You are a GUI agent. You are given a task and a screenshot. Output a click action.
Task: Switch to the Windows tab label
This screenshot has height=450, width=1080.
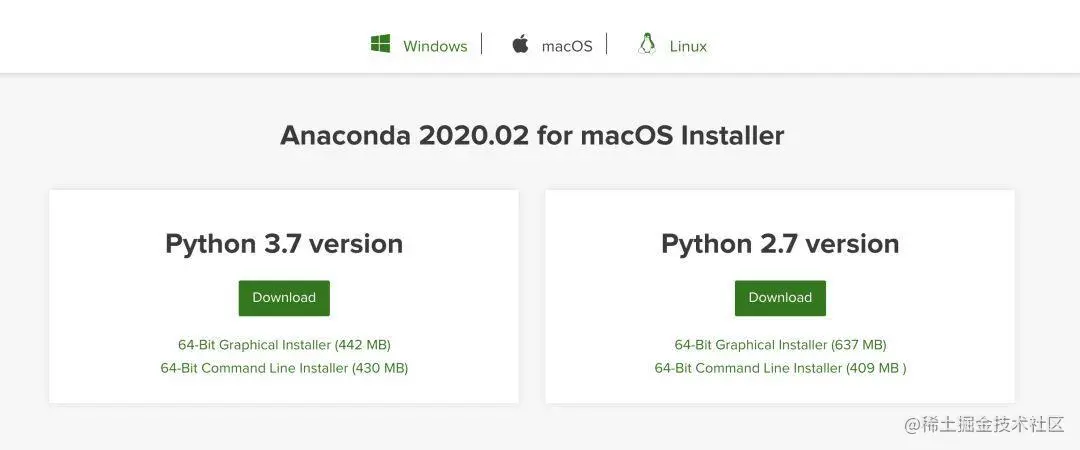click(x=435, y=46)
